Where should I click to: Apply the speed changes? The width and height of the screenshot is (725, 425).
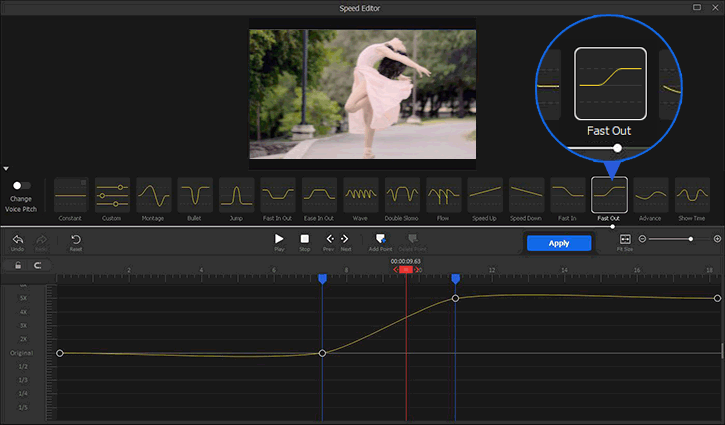coord(559,243)
